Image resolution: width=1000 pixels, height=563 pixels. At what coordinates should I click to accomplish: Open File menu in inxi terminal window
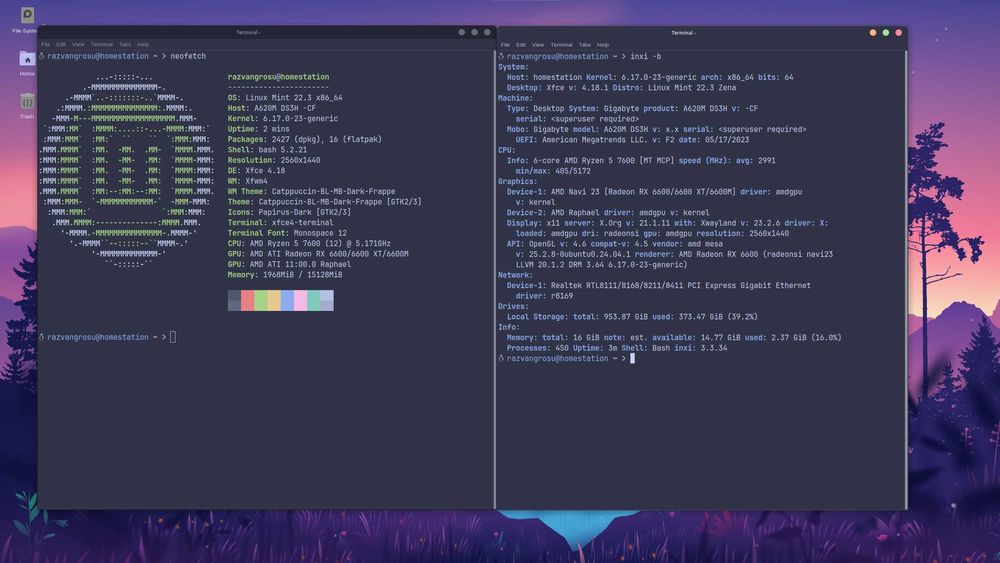(x=505, y=45)
